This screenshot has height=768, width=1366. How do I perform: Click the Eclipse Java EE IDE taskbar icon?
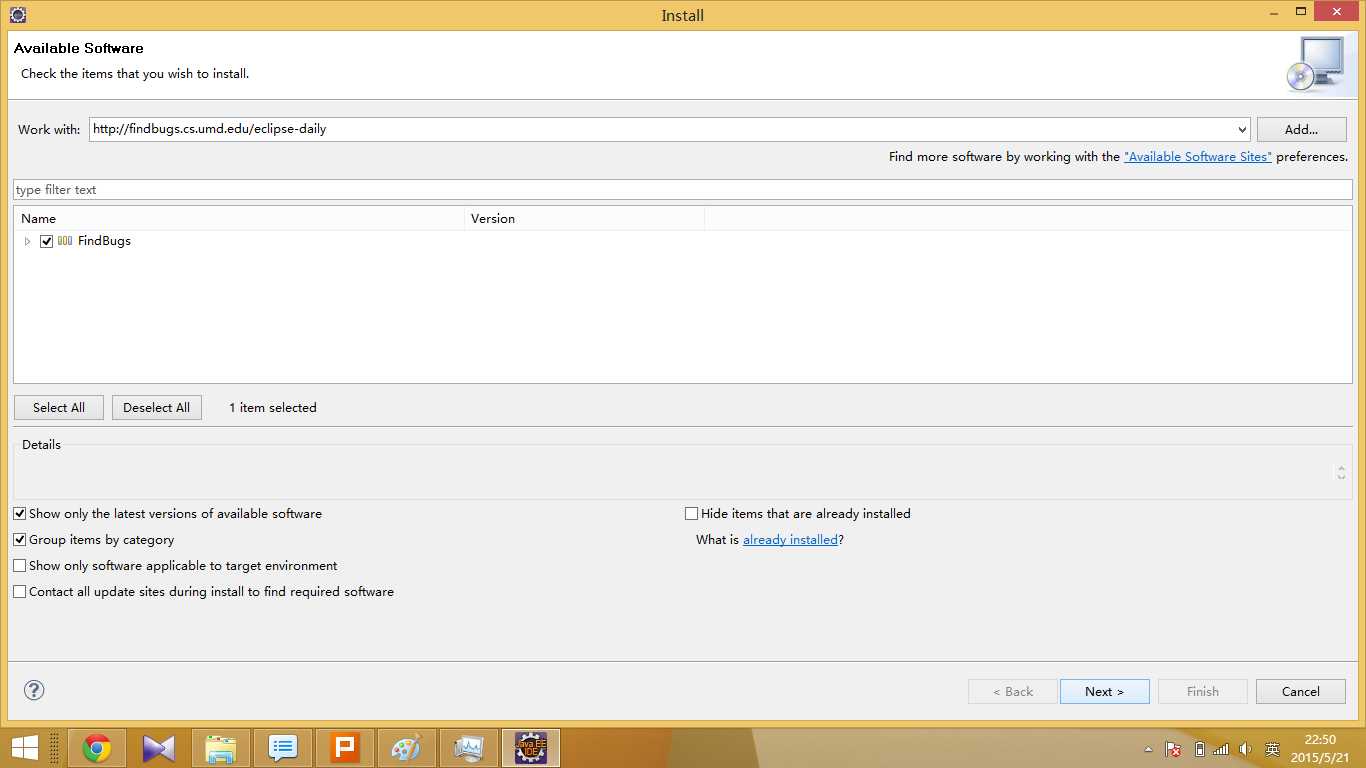click(531, 748)
